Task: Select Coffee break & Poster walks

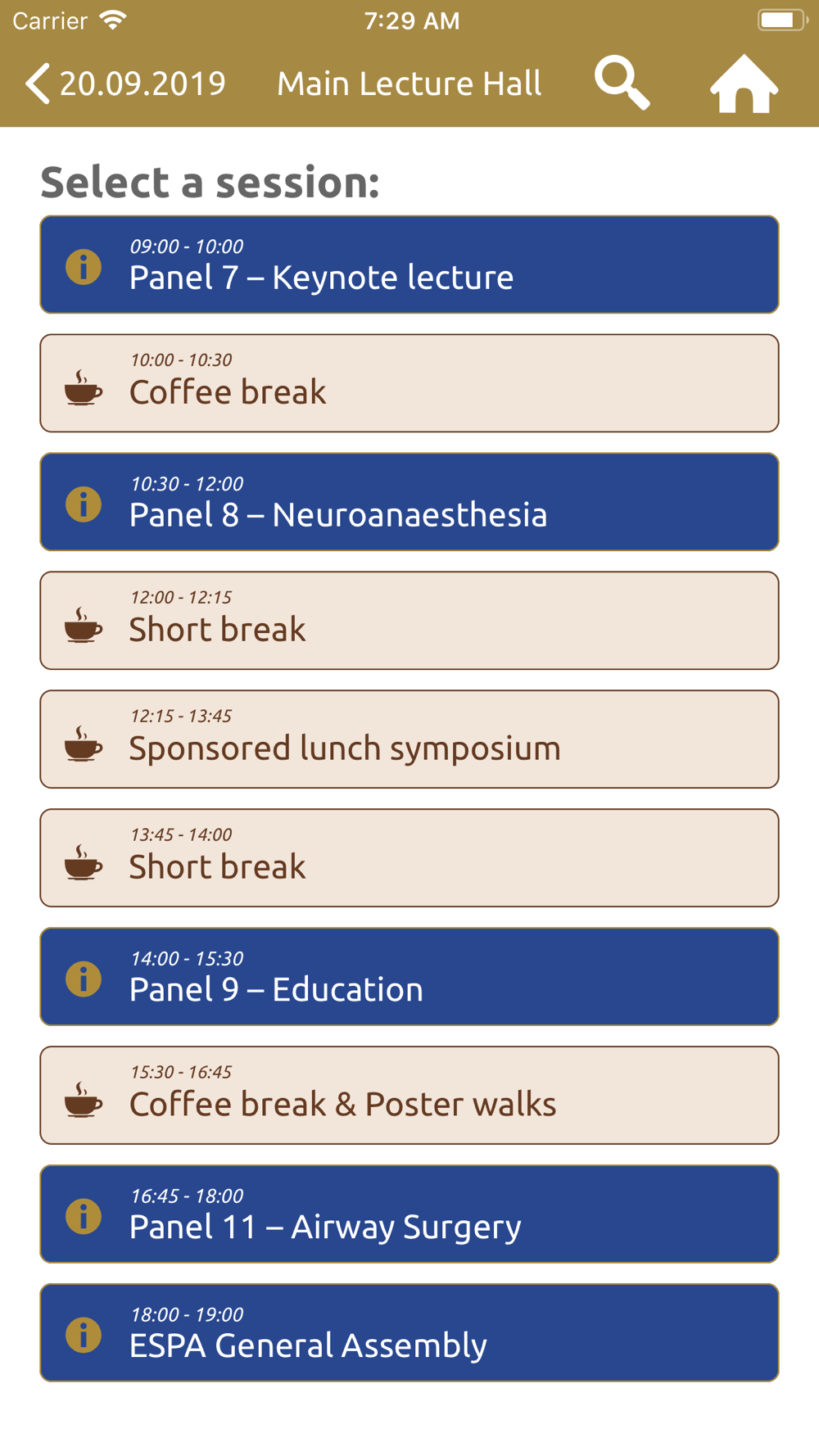Action: pos(409,1096)
